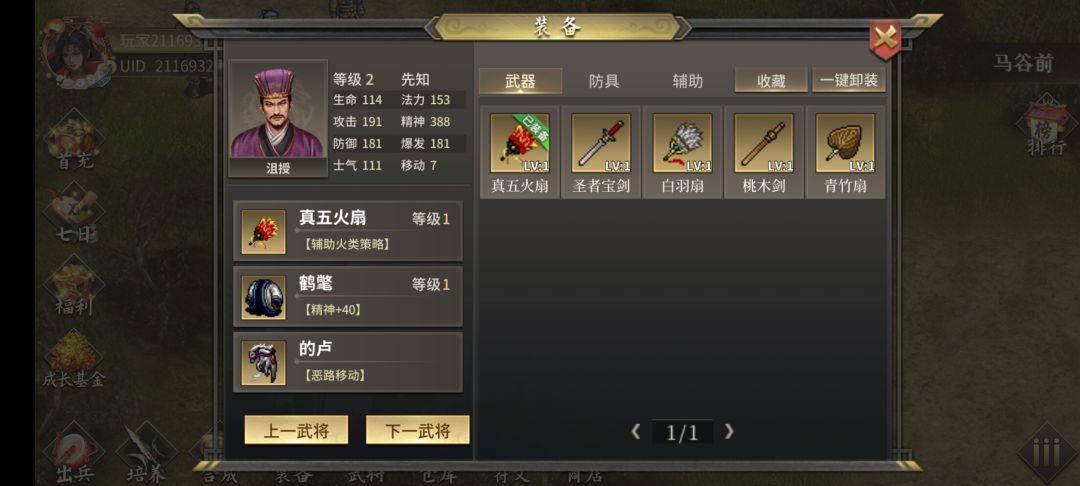
Task: Open equipped 的卢 horse slot
Action: pyautogui.click(x=348, y=363)
